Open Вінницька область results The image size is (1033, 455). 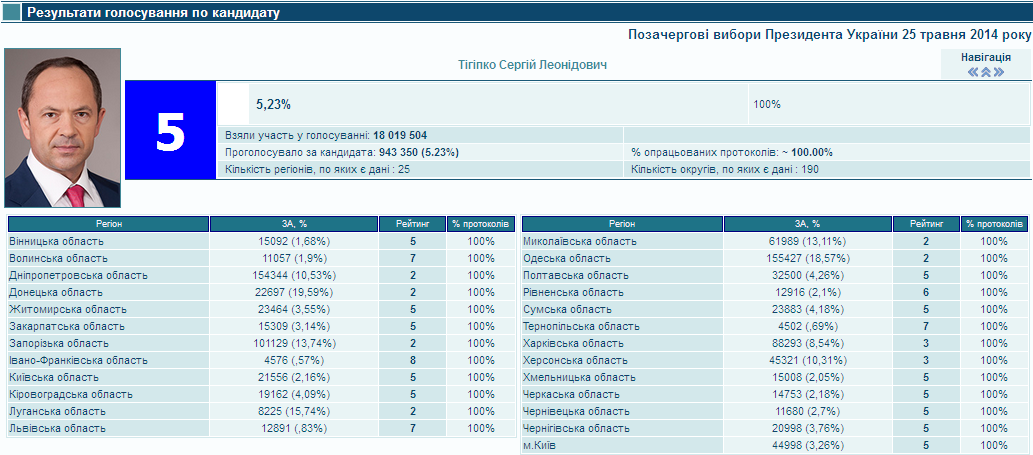click(x=56, y=242)
